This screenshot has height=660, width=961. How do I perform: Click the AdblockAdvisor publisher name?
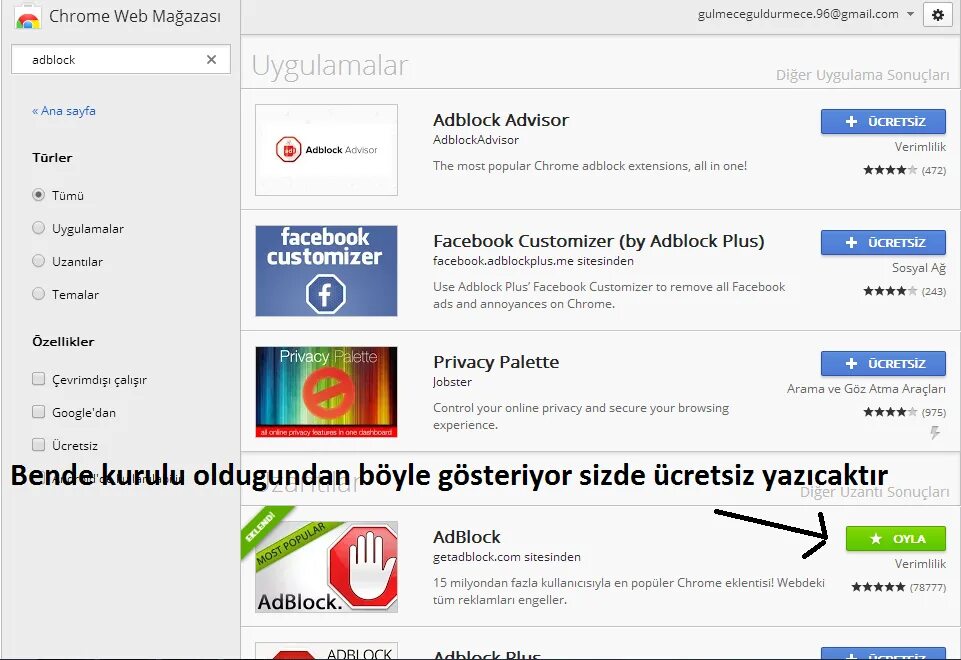(x=476, y=140)
